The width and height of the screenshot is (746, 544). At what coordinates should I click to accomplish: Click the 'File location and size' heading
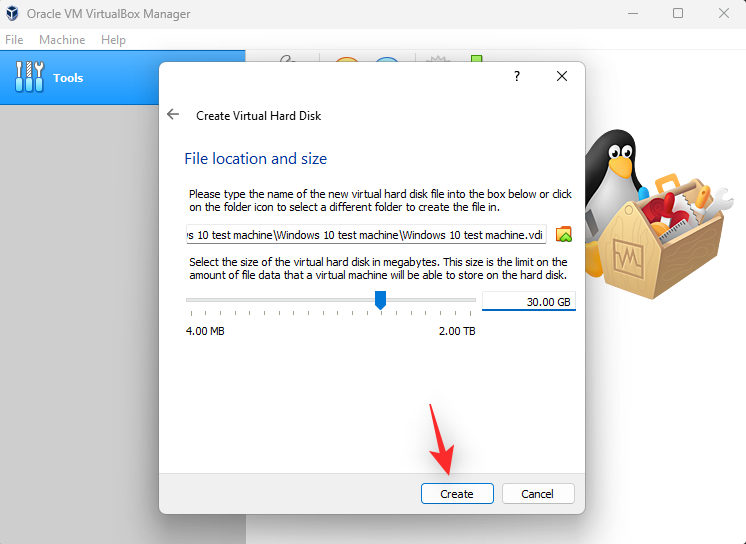pos(255,158)
